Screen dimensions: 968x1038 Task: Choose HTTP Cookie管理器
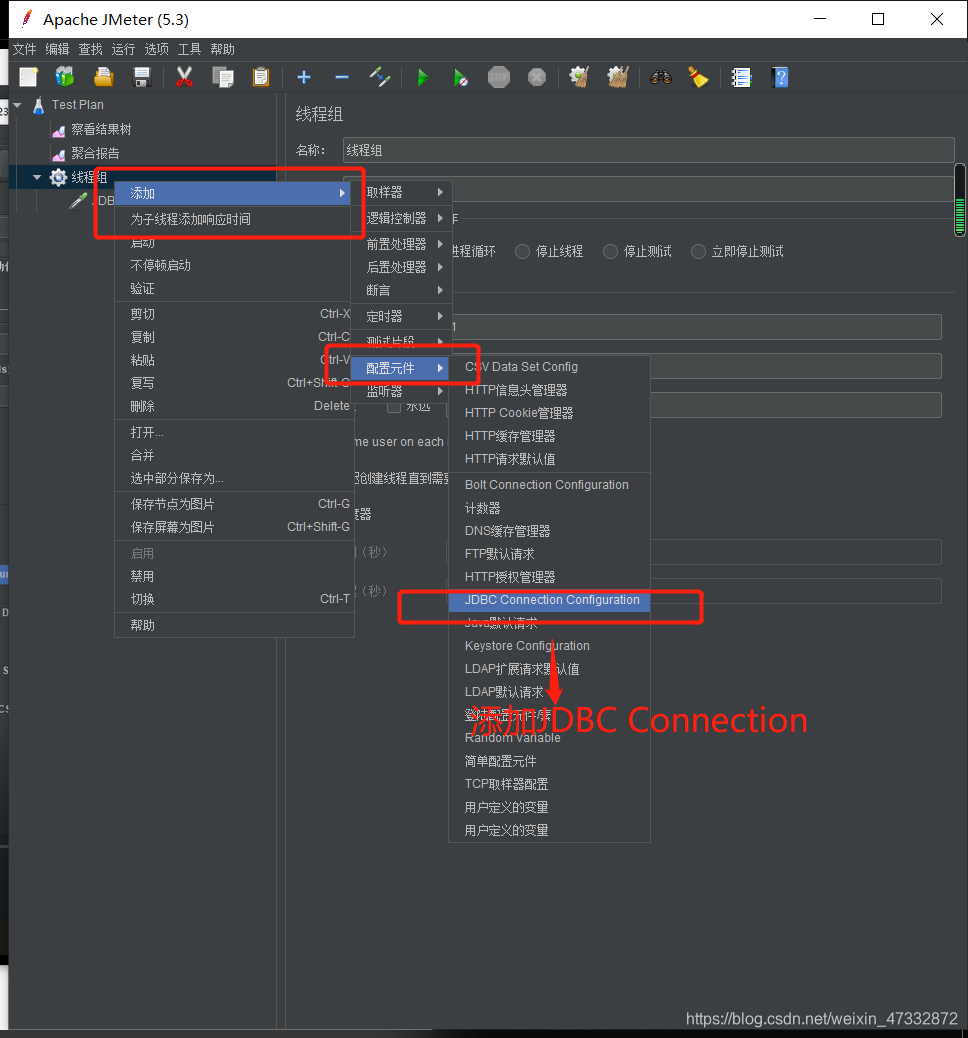[x=549, y=413]
